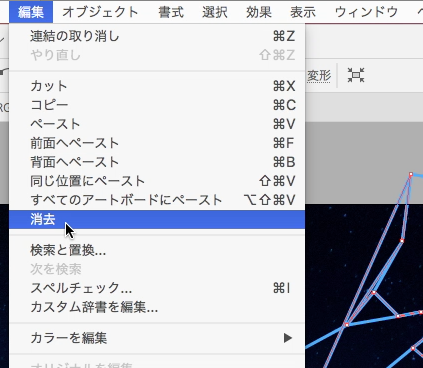The image size is (423, 368).
Task: Open the オブジェクト menu
Action: click(100, 12)
